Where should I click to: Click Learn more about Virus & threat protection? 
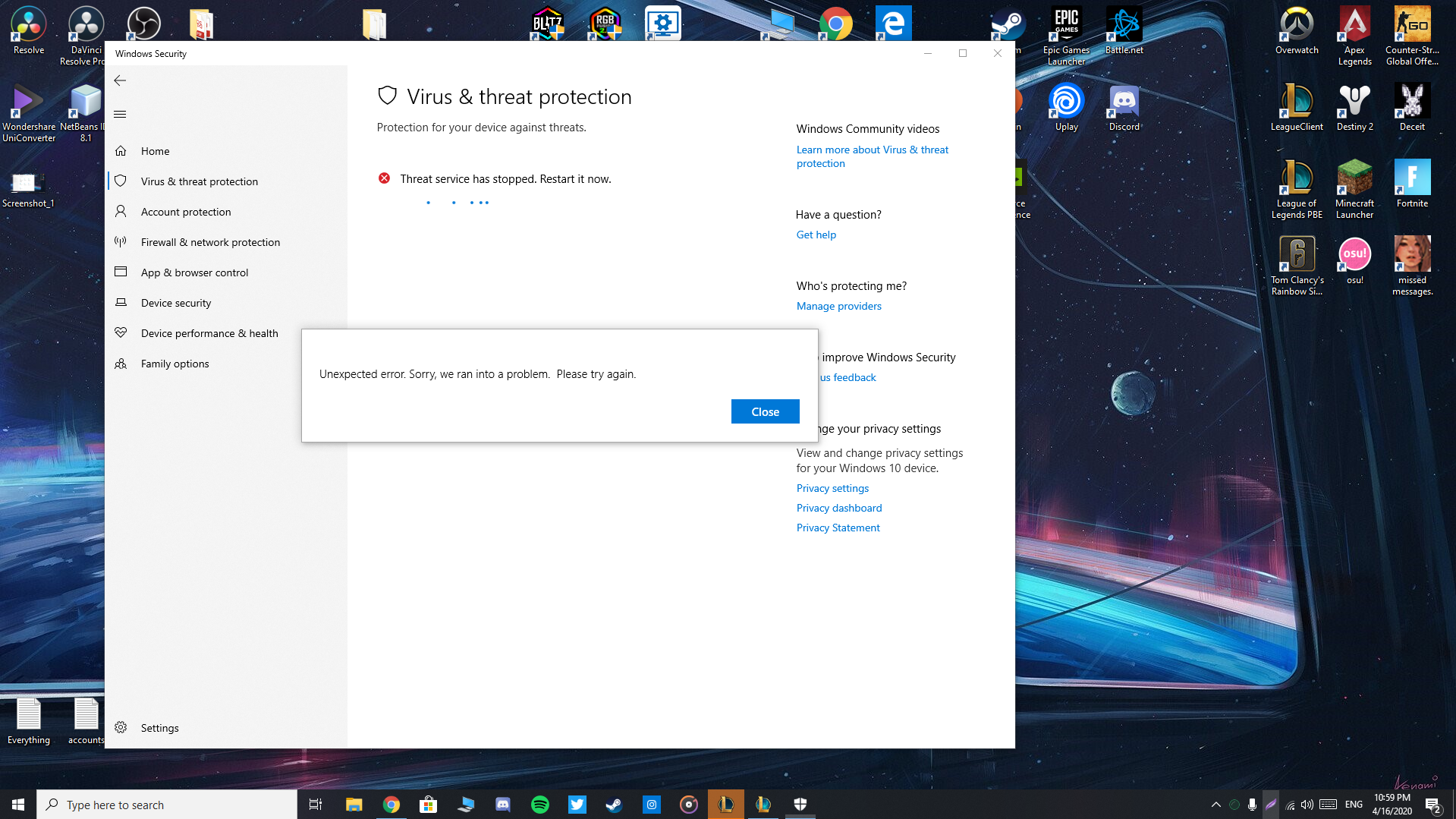(x=873, y=156)
